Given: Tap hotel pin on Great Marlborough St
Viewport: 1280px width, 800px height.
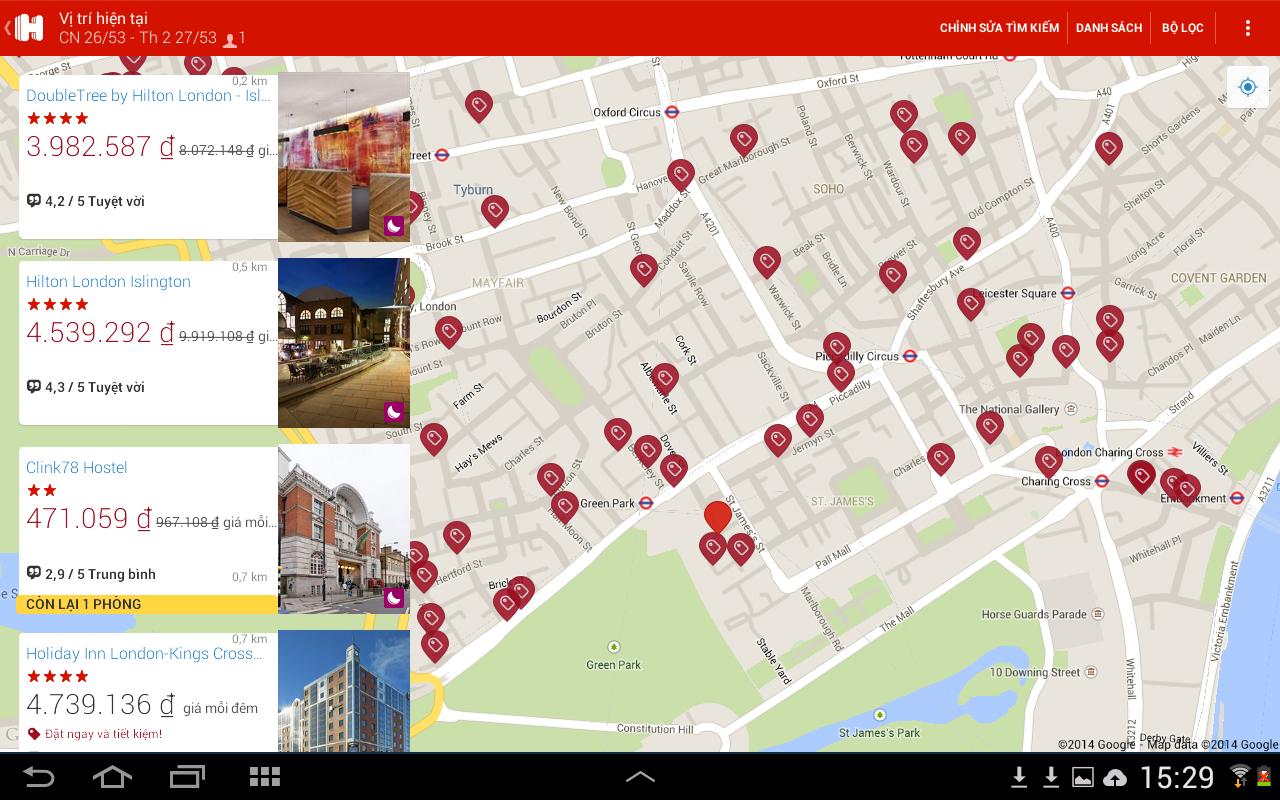Looking at the screenshot, I should tap(743, 140).
